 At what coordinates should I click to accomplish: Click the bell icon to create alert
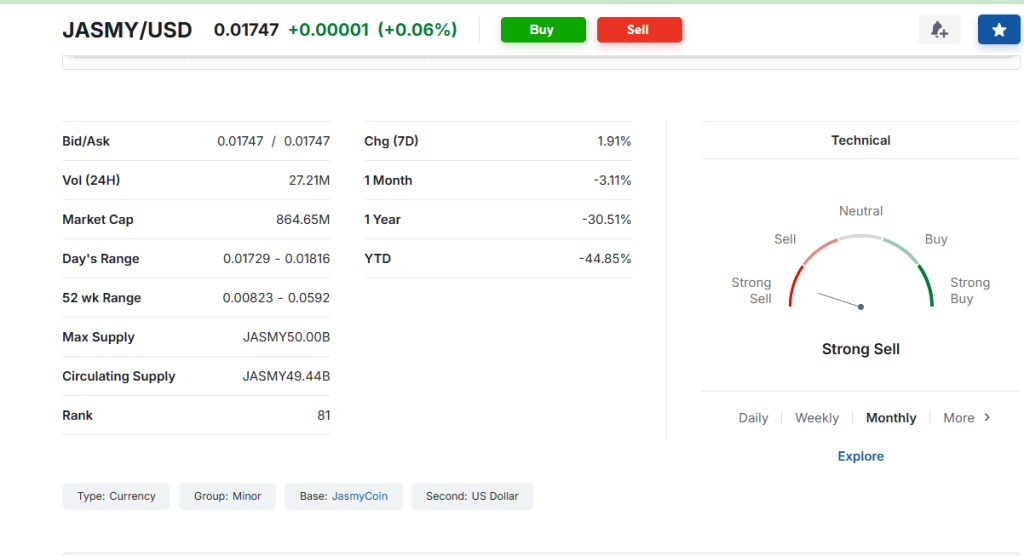[x=939, y=29]
